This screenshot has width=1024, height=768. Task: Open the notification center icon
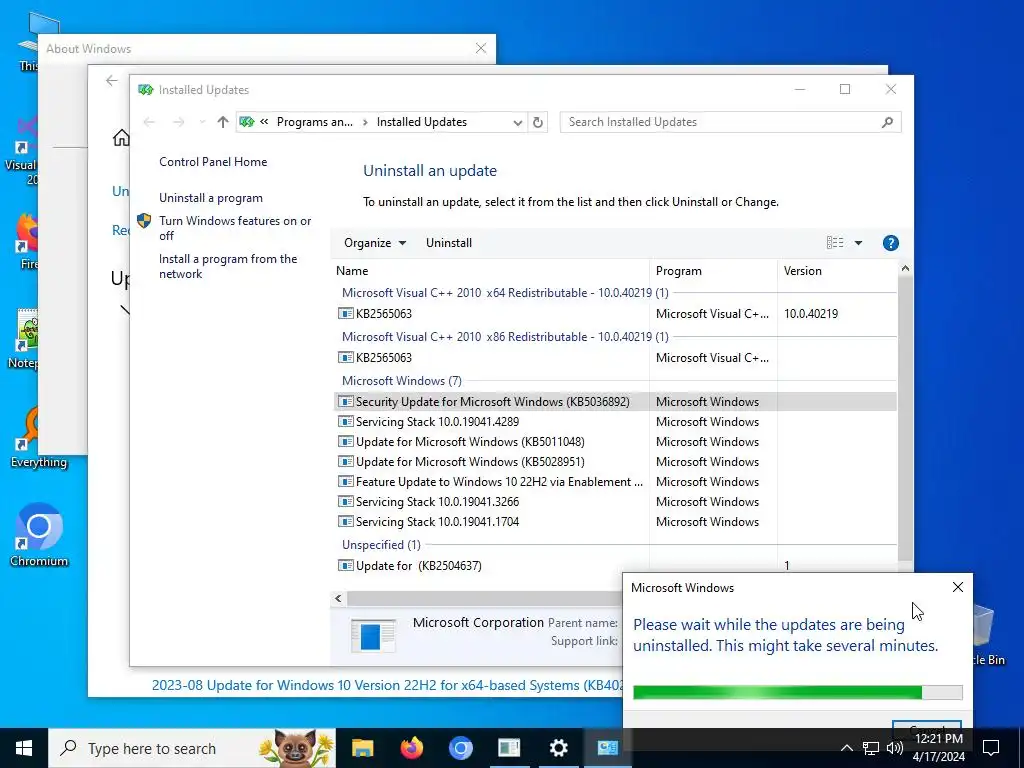pos(991,748)
